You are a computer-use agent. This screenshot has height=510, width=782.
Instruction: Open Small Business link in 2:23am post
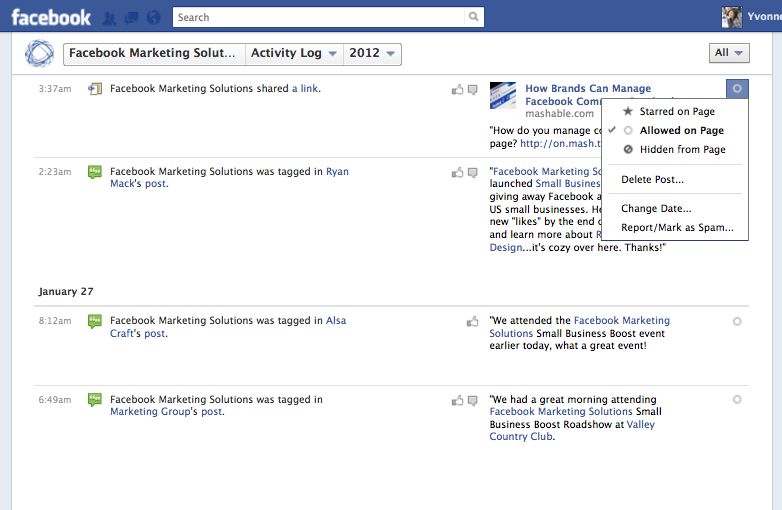(568, 183)
